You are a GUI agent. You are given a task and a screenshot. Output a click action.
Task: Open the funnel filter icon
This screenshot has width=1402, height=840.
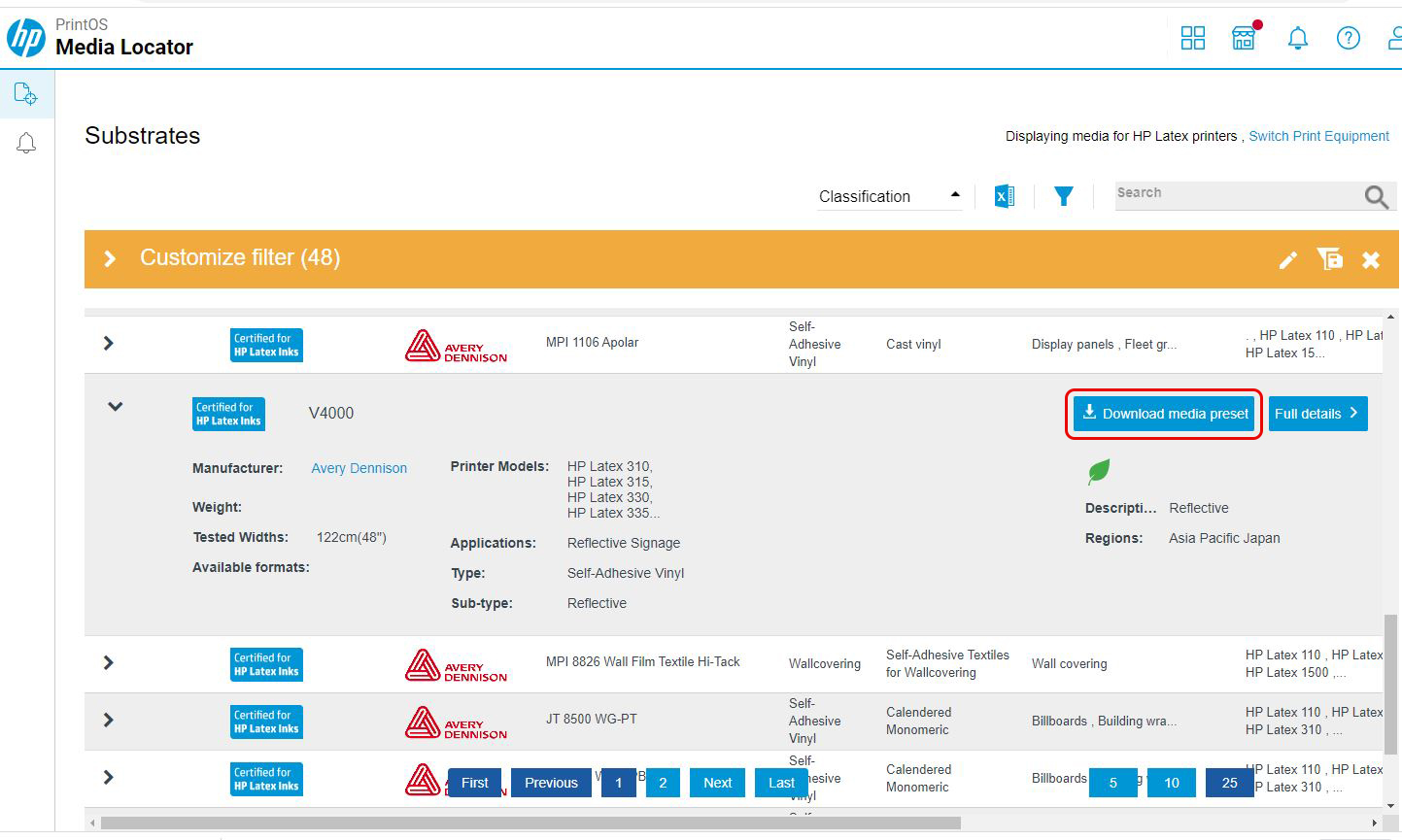[x=1064, y=196]
